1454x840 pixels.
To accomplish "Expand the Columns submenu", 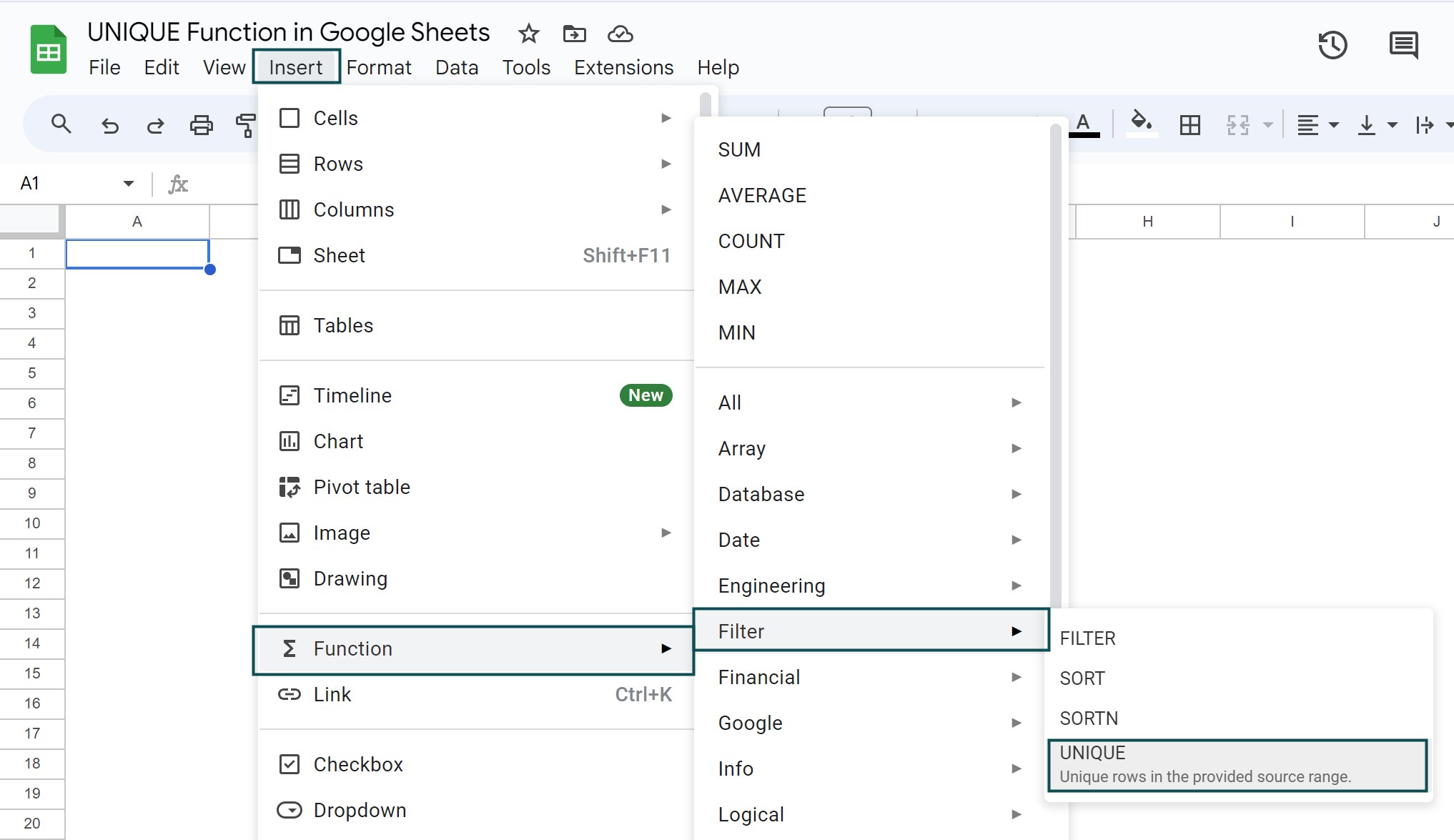I will 476,209.
